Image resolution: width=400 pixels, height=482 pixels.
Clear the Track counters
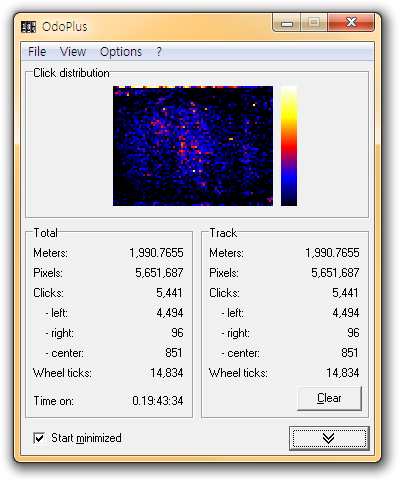click(x=329, y=398)
